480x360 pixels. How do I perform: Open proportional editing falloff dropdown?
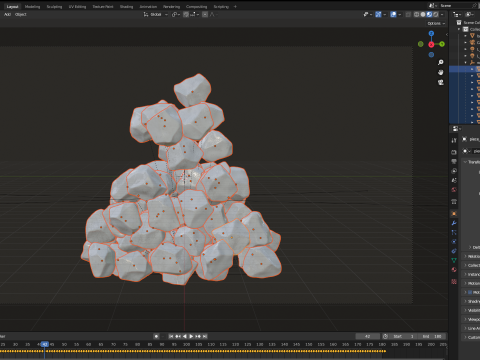click(x=213, y=14)
